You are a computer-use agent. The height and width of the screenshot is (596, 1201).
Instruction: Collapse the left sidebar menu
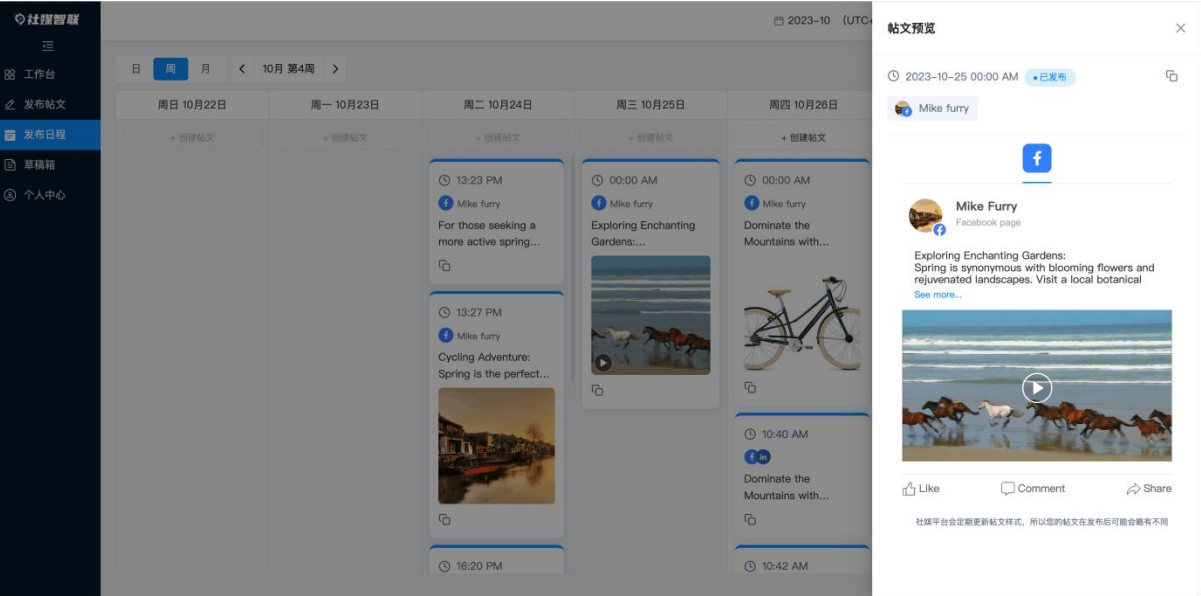(x=48, y=46)
